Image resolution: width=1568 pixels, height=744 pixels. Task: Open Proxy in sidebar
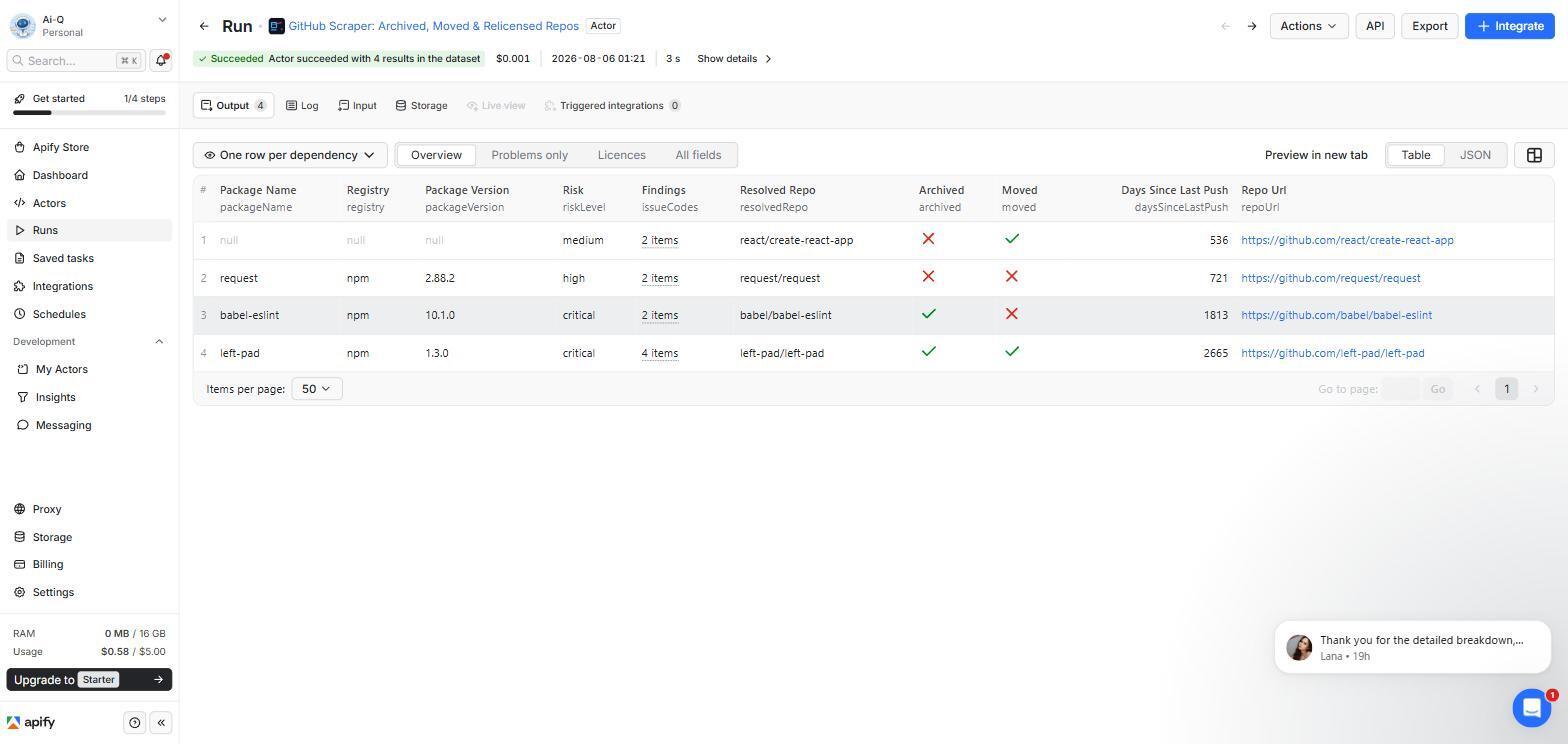(89, 509)
